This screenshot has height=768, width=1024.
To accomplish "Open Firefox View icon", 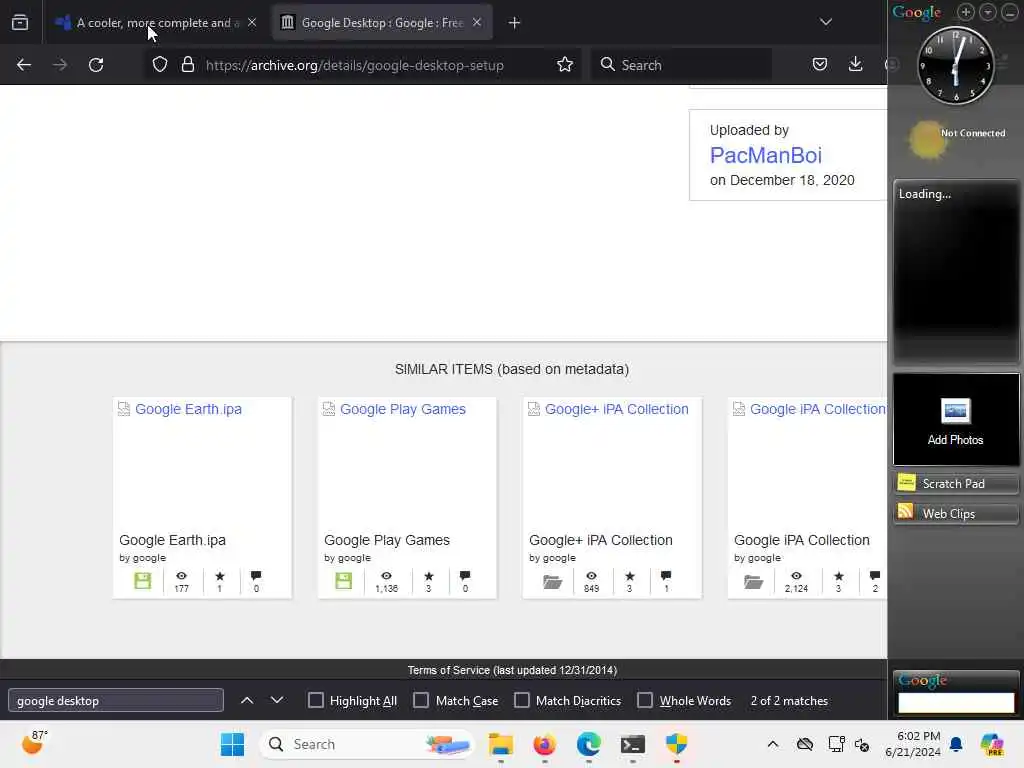I will [x=20, y=23].
